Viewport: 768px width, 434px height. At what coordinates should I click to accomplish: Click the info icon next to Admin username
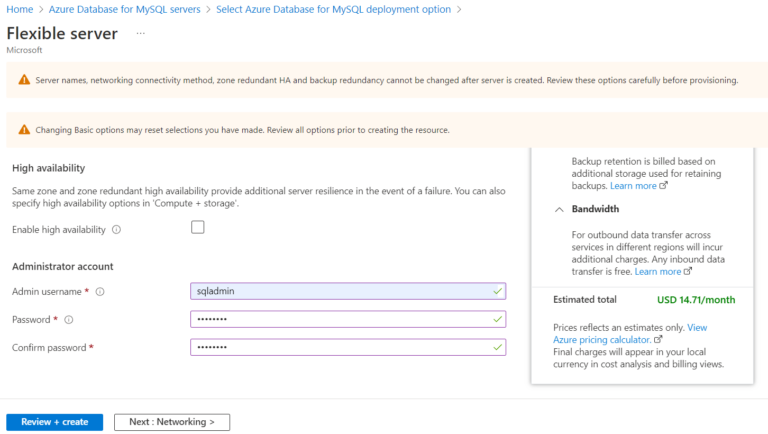(x=100, y=292)
